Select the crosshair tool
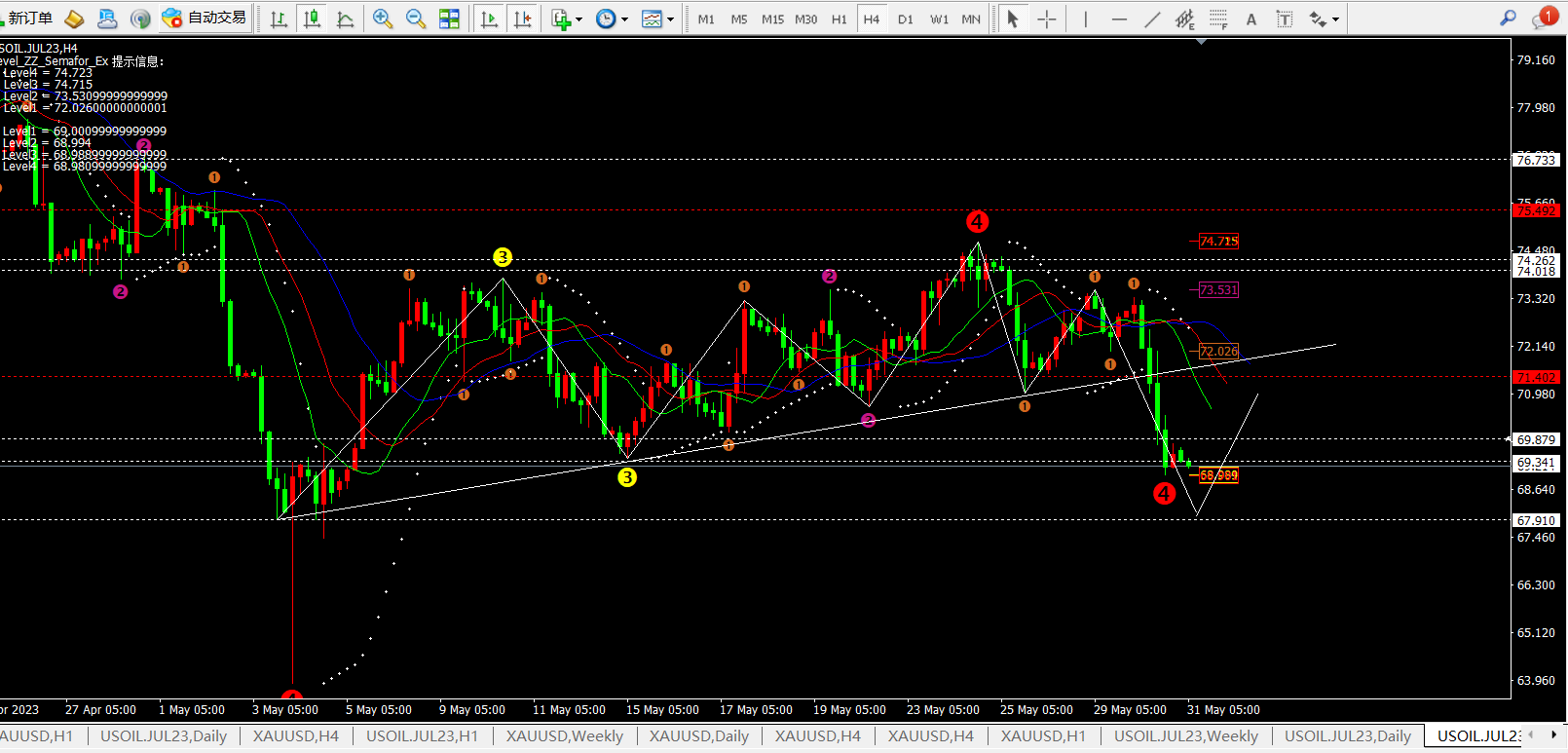 point(1047,19)
